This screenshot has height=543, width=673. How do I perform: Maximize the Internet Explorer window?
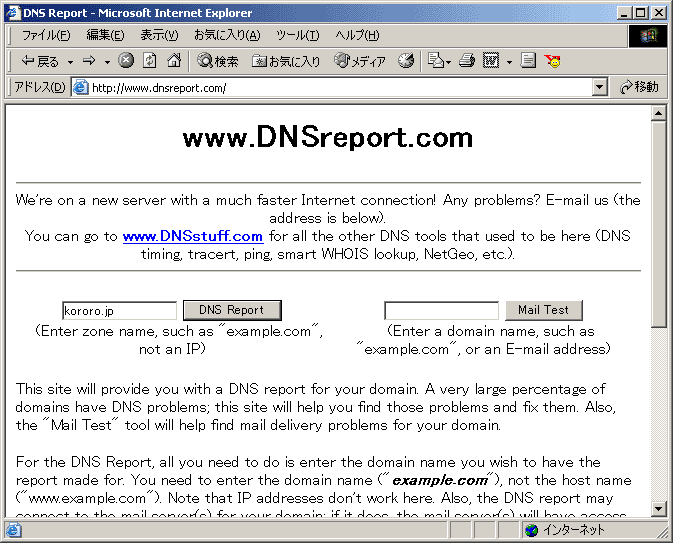(640, 13)
